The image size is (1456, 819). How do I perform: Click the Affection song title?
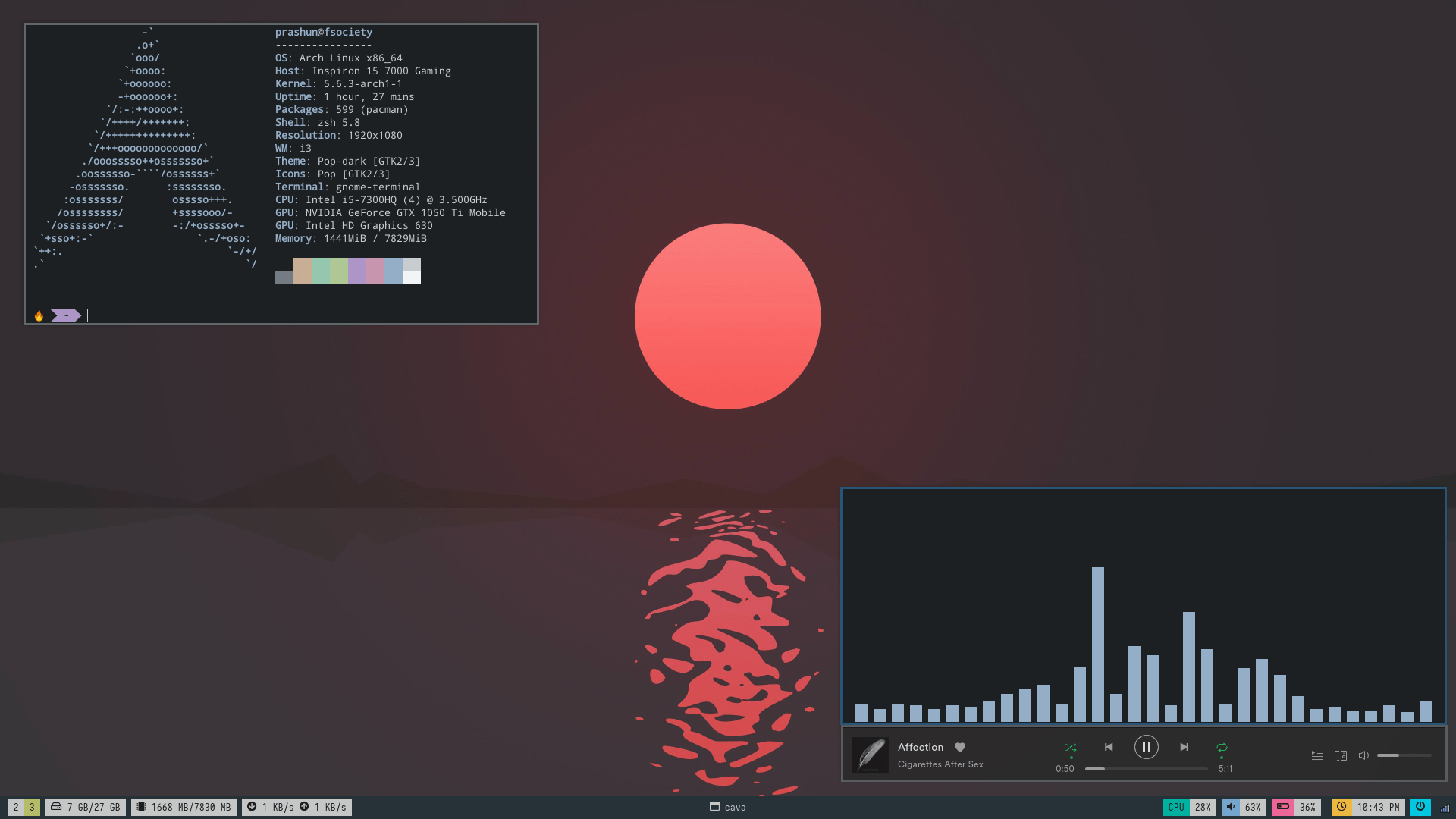(x=921, y=747)
